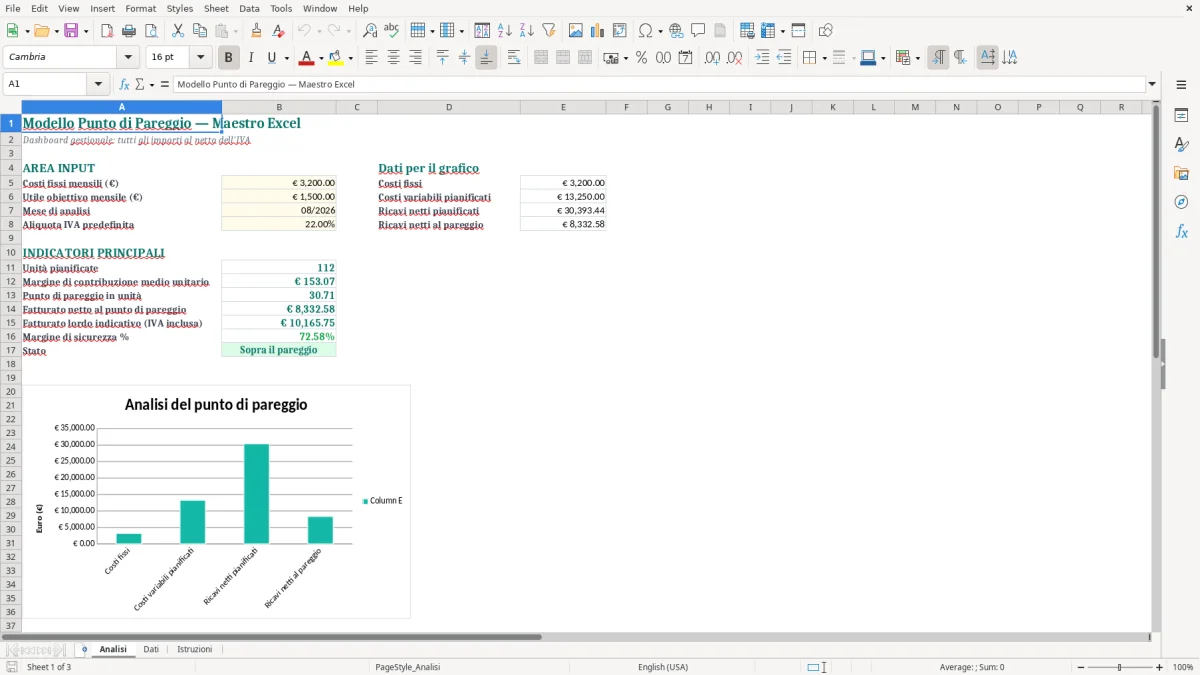The width and height of the screenshot is (1200, 675).
Task: Click the Copy icon
Action: pos(200,31)
